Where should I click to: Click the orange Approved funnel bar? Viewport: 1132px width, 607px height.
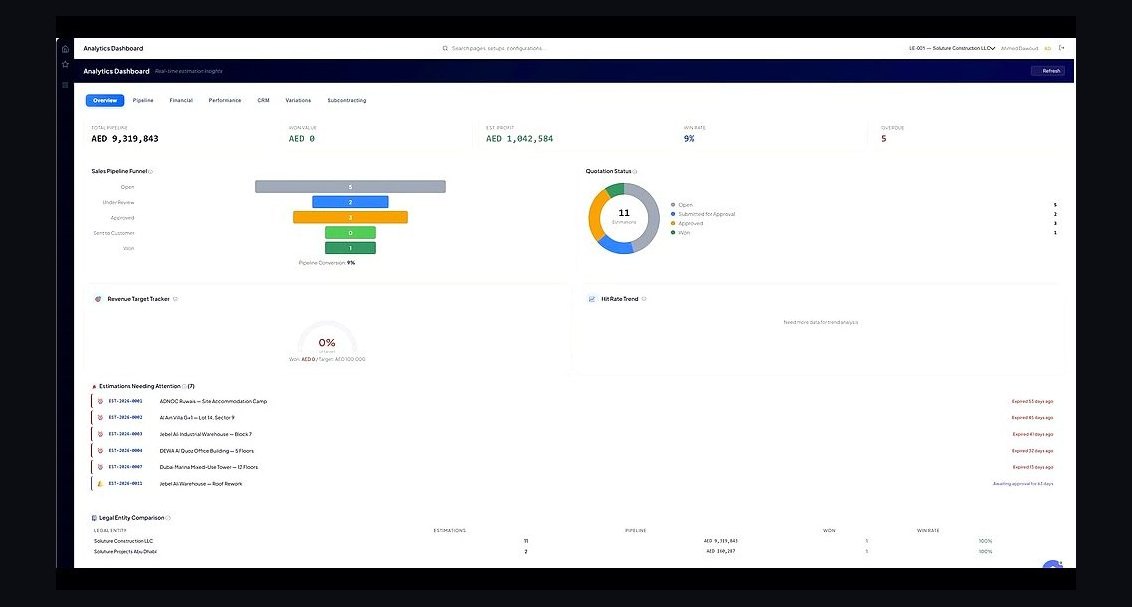point(350,217)
